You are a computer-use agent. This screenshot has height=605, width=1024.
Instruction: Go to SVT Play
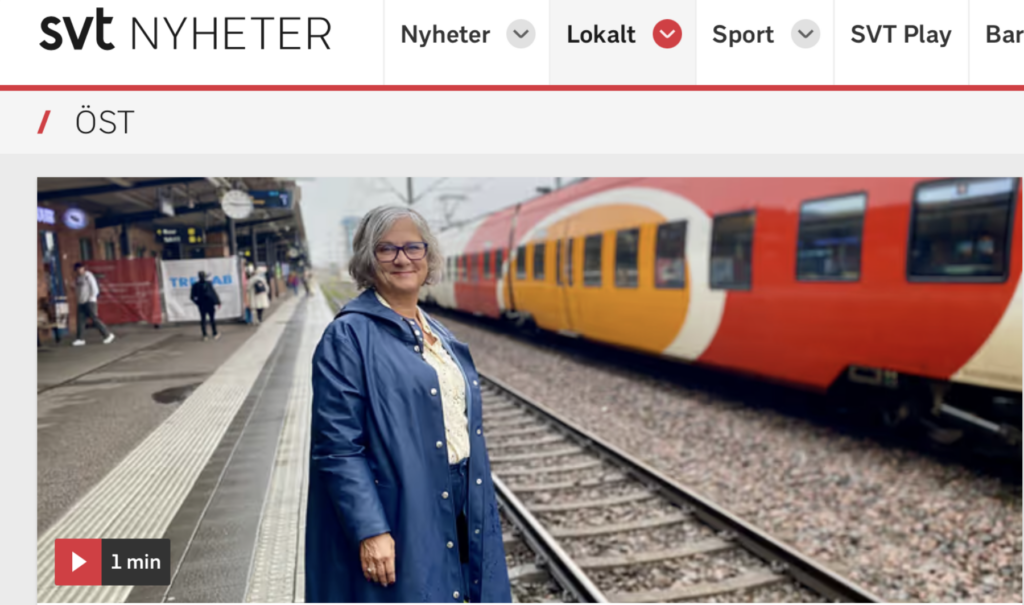tap(901, 34)
